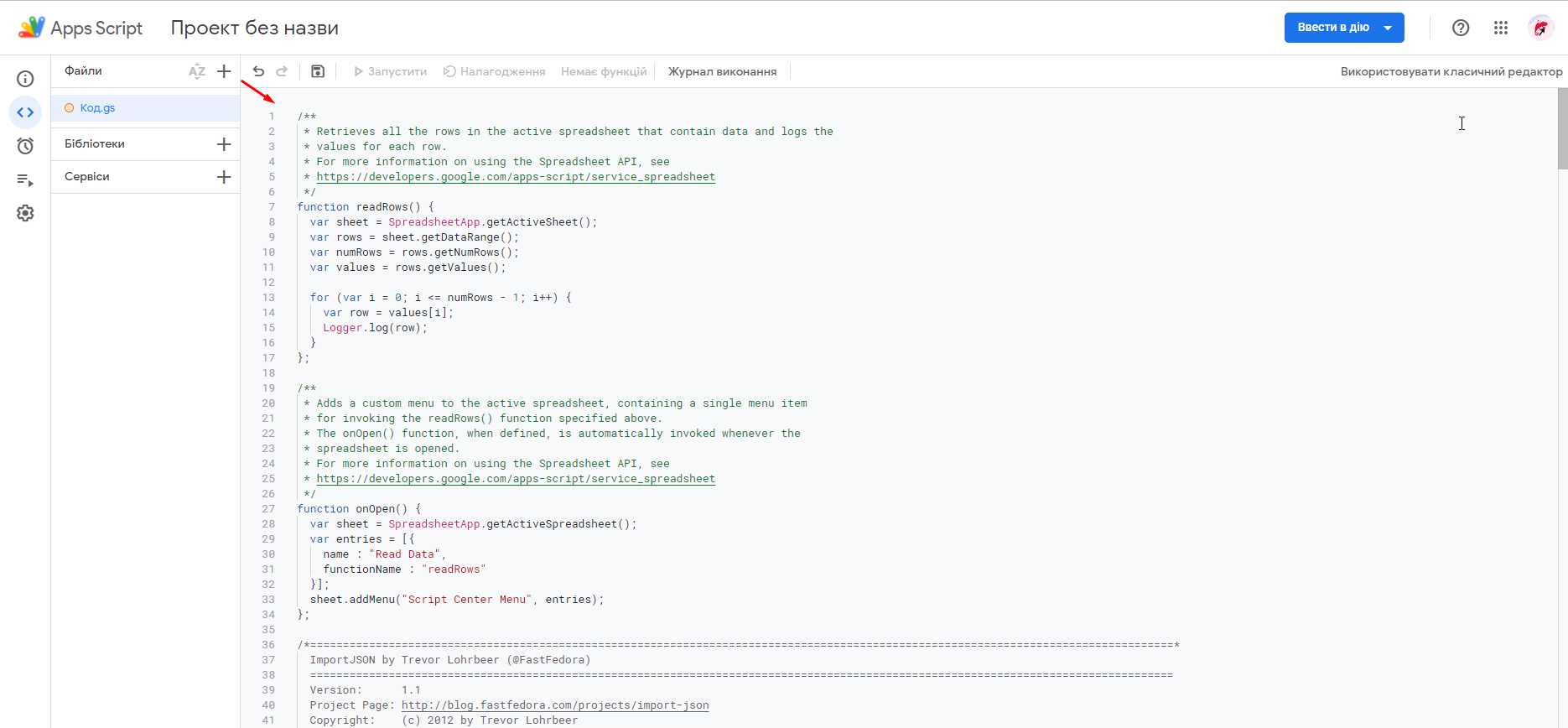Select the Editor code icon in sidebar

pyautogui.click(x=25, y=112)
